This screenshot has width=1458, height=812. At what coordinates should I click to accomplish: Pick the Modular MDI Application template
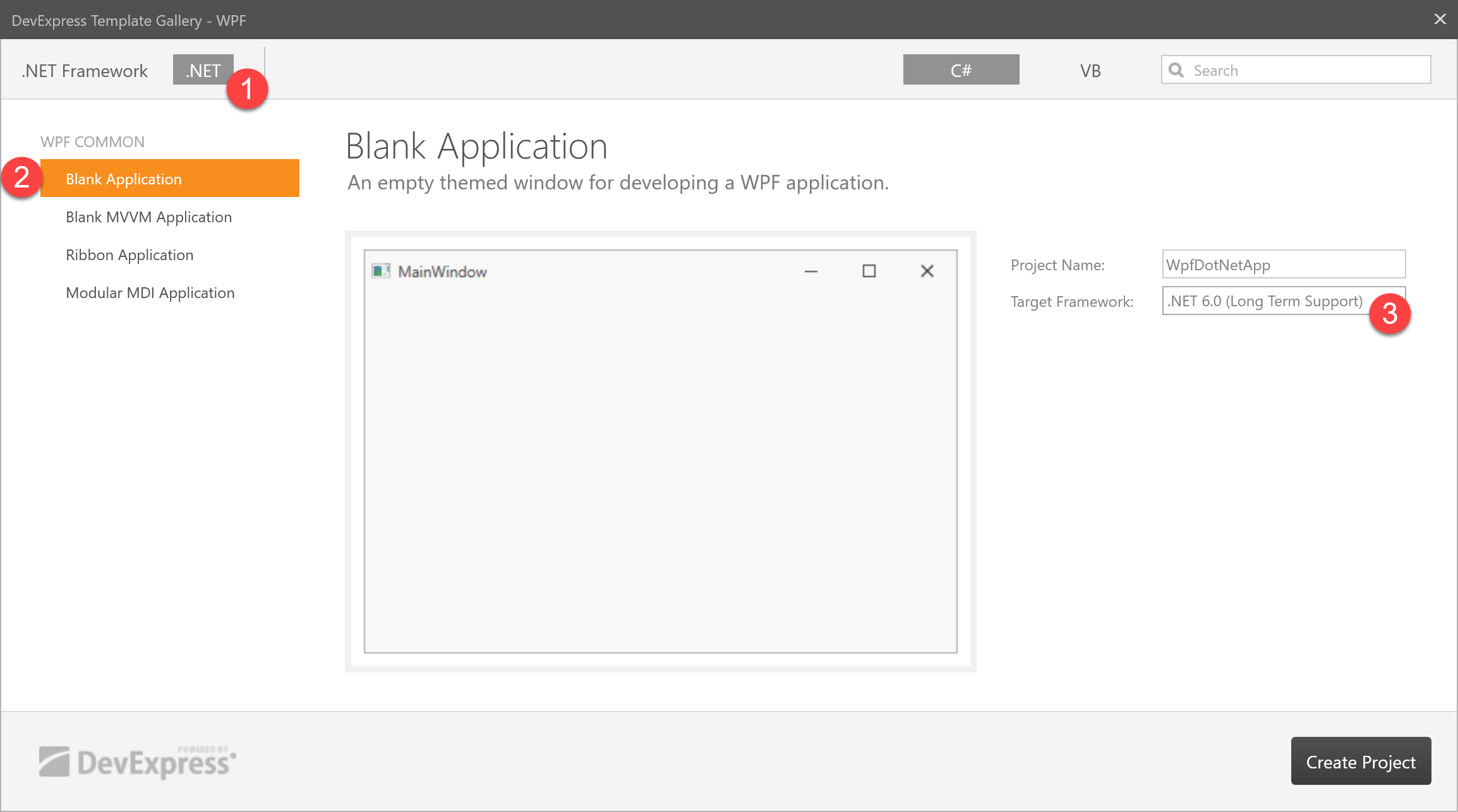point(150,292)
